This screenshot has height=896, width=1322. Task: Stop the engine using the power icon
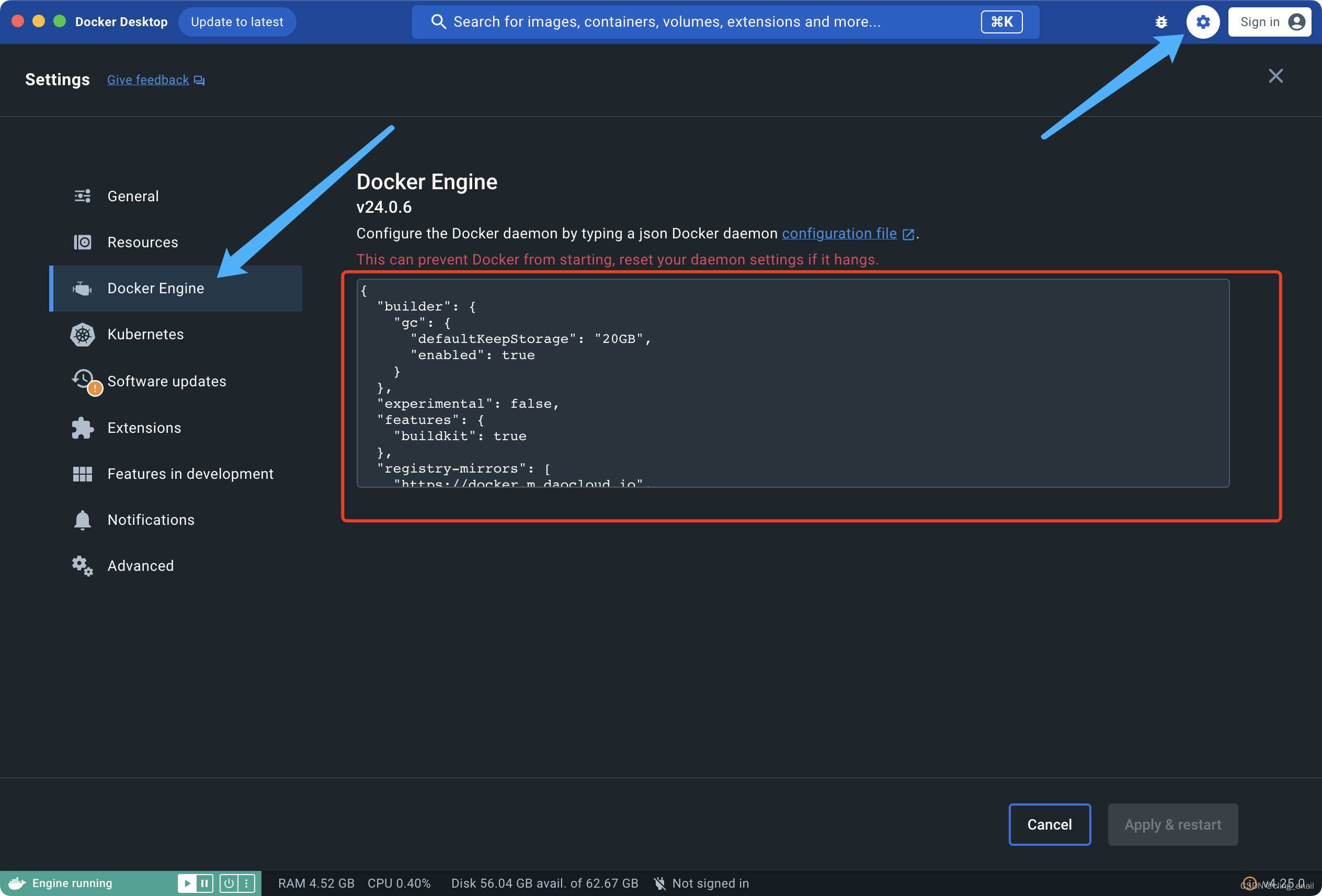coord(229,883)
